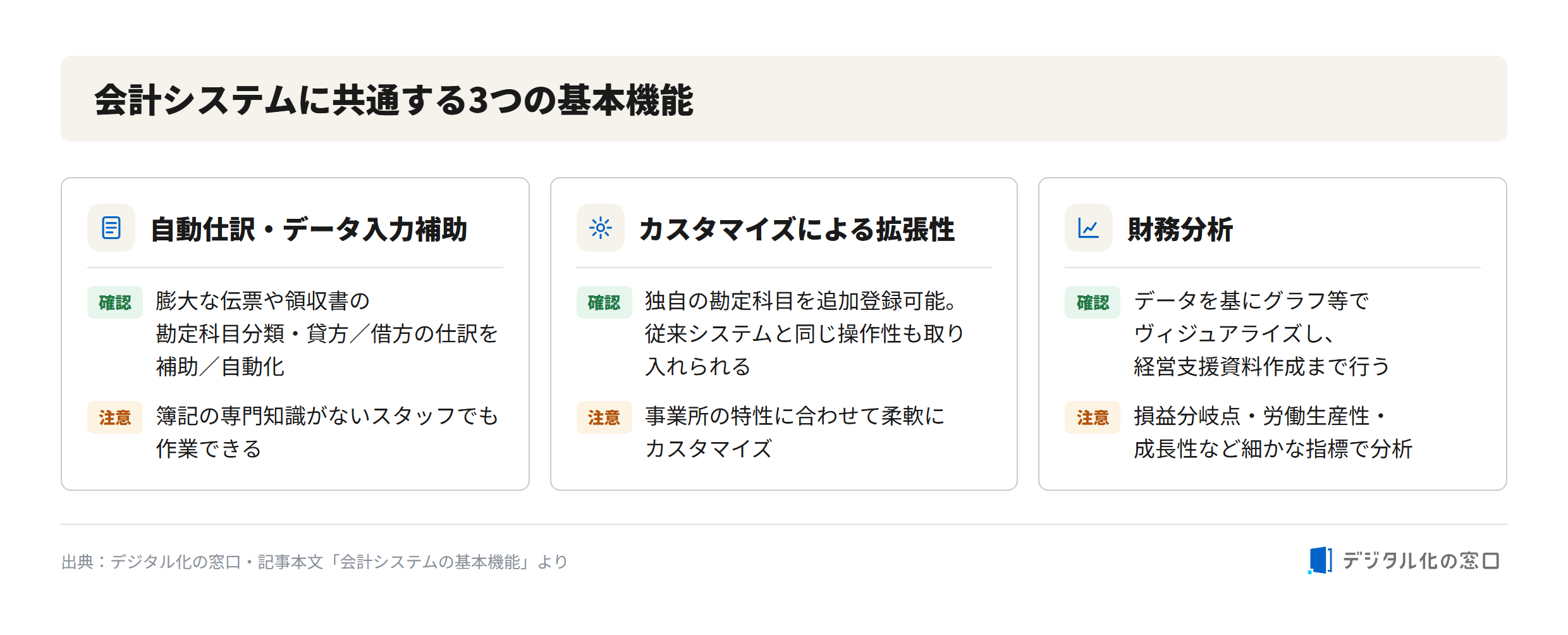The height and width of the screenshot is (635, 1568).
Task: Click the orange 注意 badge in the 自動仕訳 card
Action: pyautogui.click(x=115, y=417)
